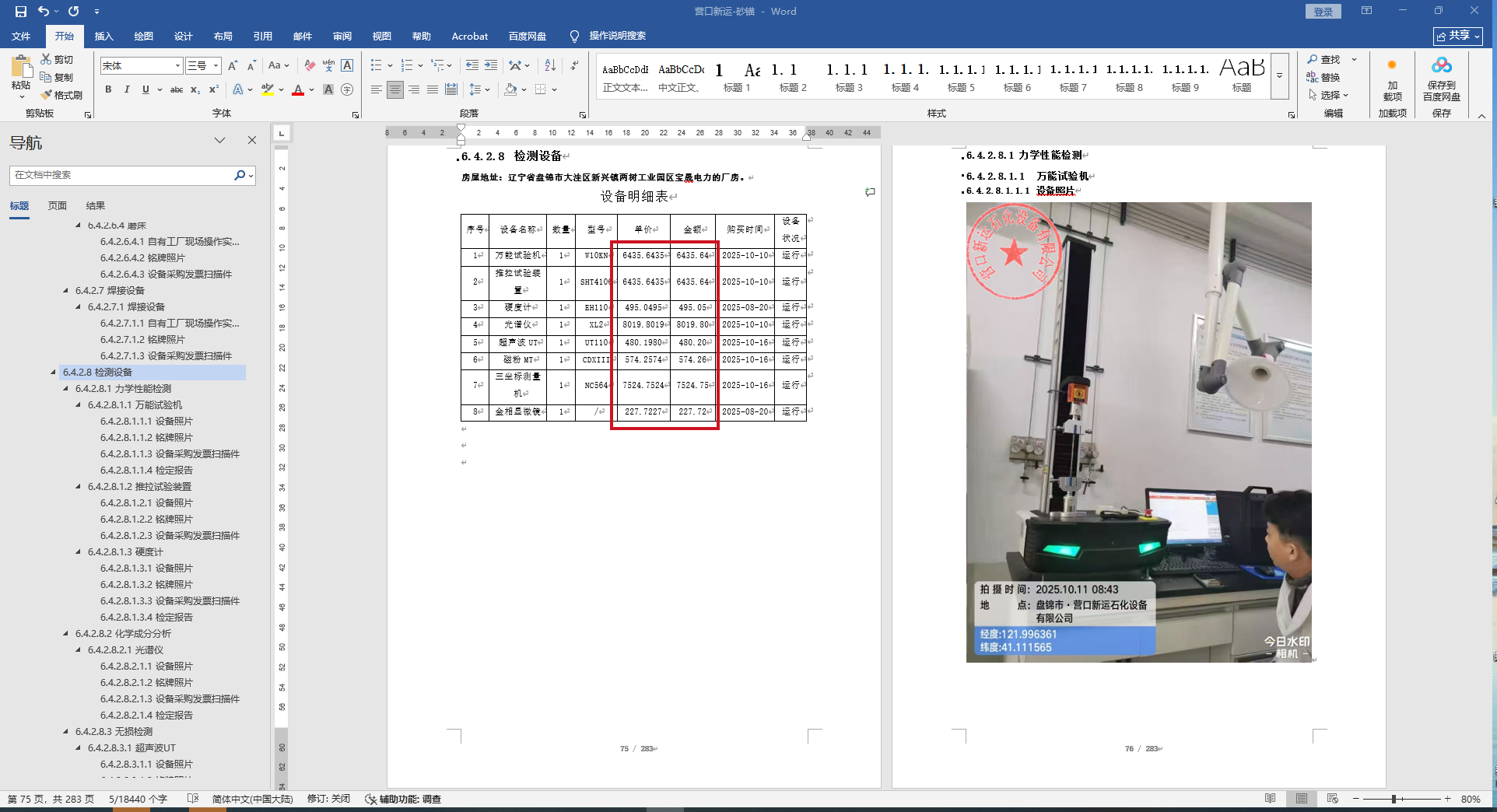This screenshot has width=1497, height=812.
Task: Switch to the 插入 (Insert) ribbon tab
Action: [x=103, y=36]
